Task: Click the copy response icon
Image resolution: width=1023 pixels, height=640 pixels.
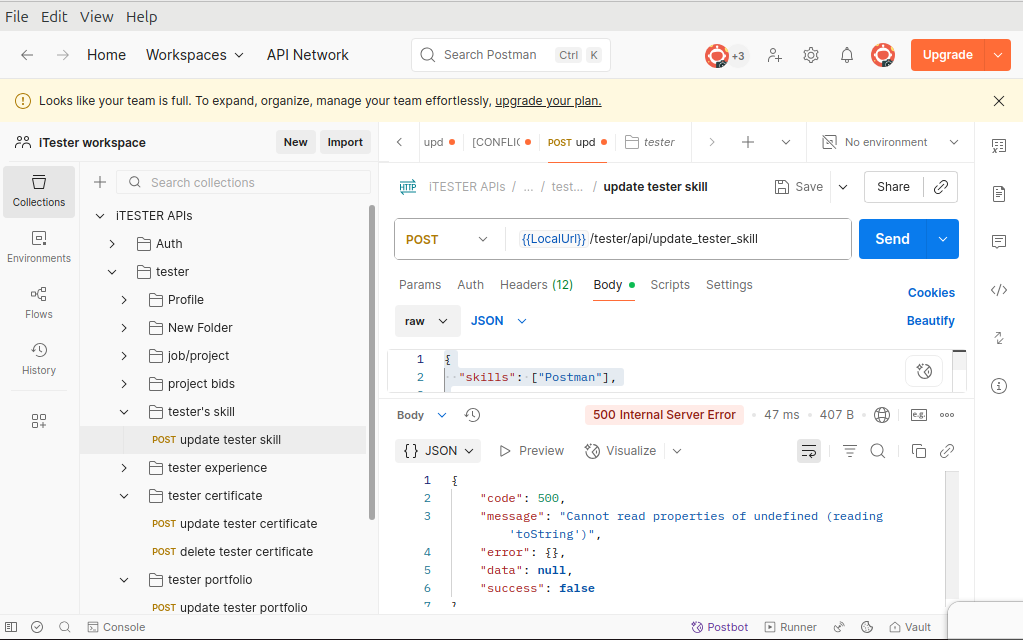Action: 919,451
